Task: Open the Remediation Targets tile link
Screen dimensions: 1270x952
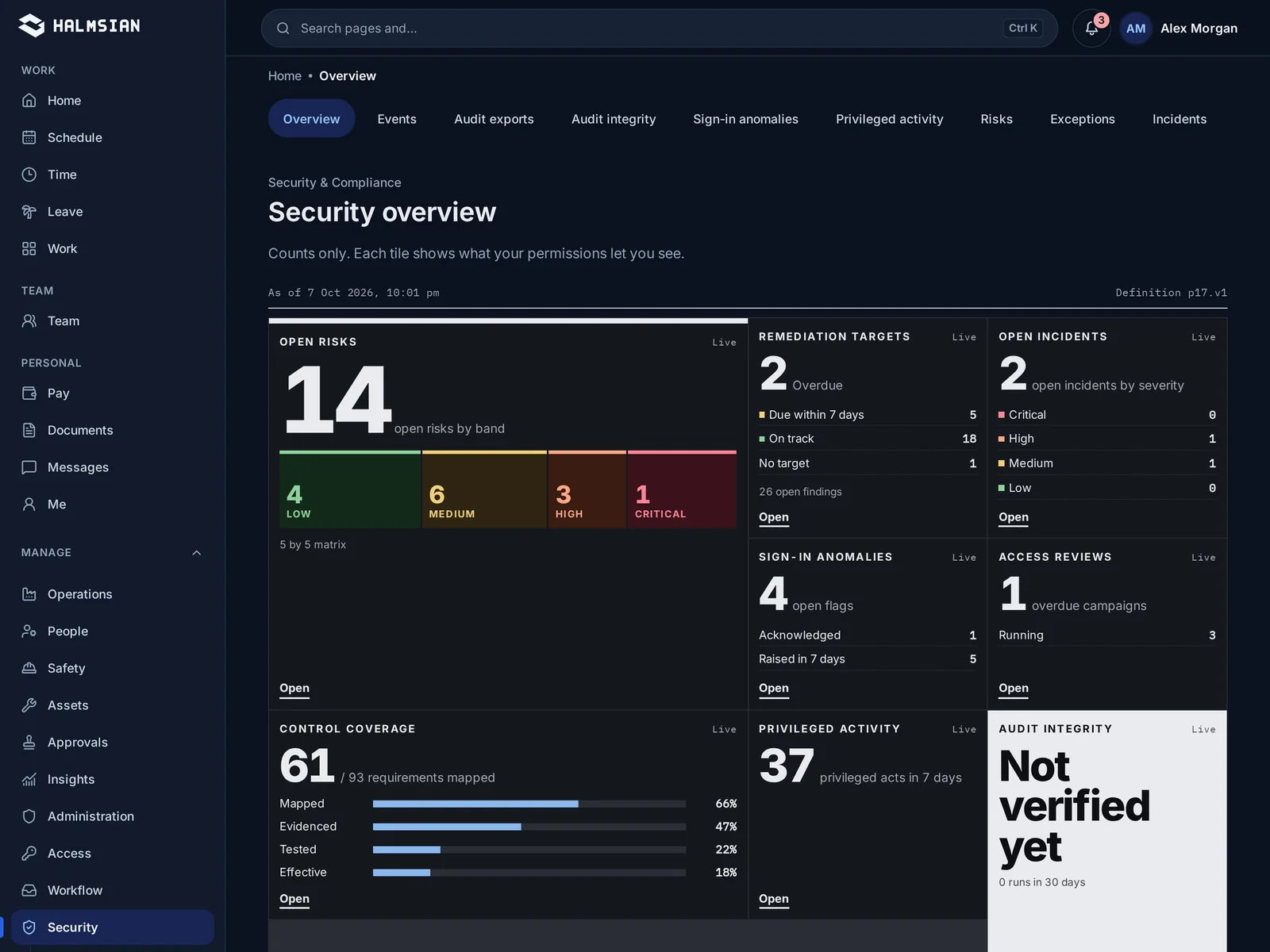Action: click(773, 517)
